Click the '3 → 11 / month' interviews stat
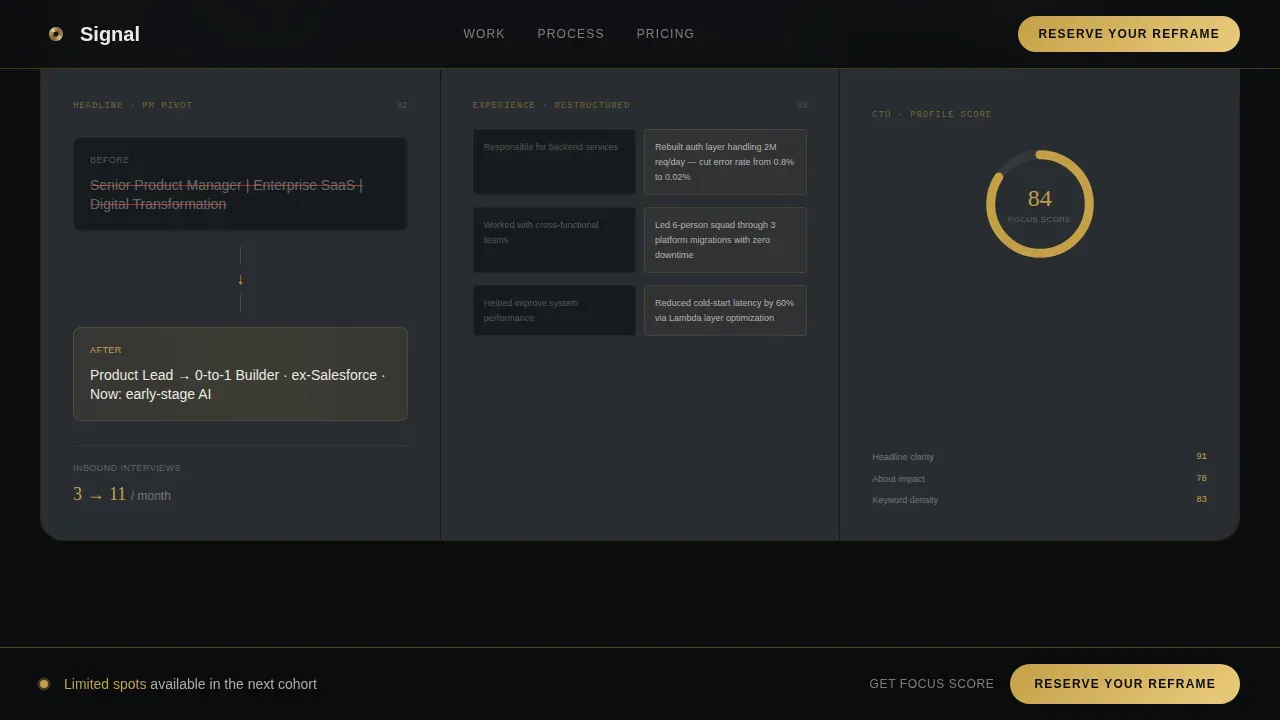1280x720 pixels. (x=122, y=495)
